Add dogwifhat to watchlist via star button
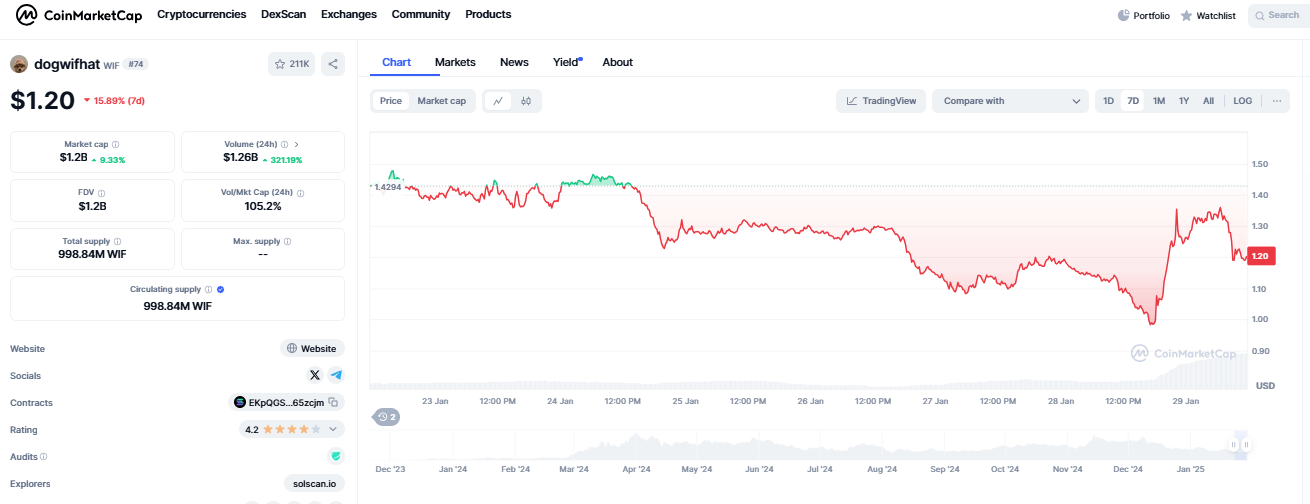The height and width of the screenshot is (504, 1310). [x=291, y=64]
